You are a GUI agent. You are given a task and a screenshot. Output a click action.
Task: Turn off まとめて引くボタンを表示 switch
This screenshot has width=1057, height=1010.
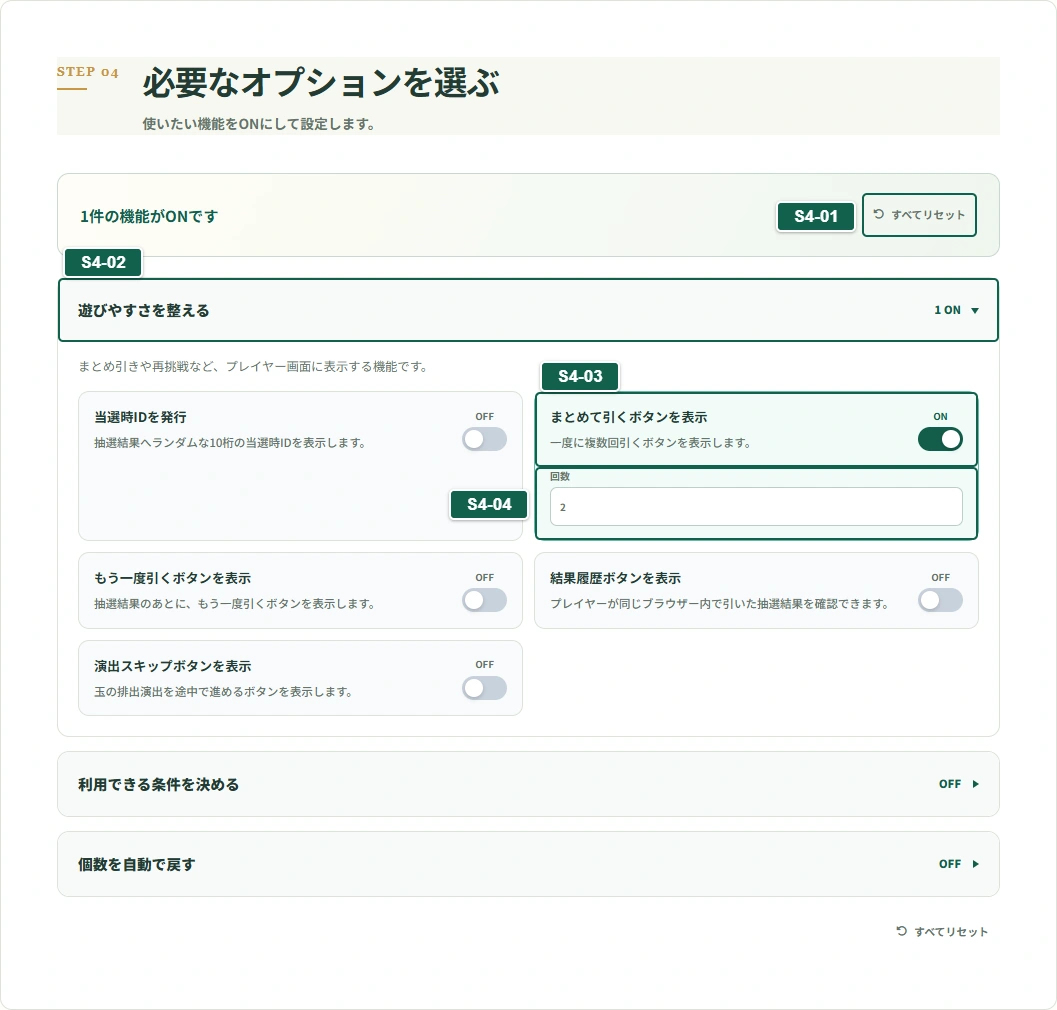coord(940,439)
